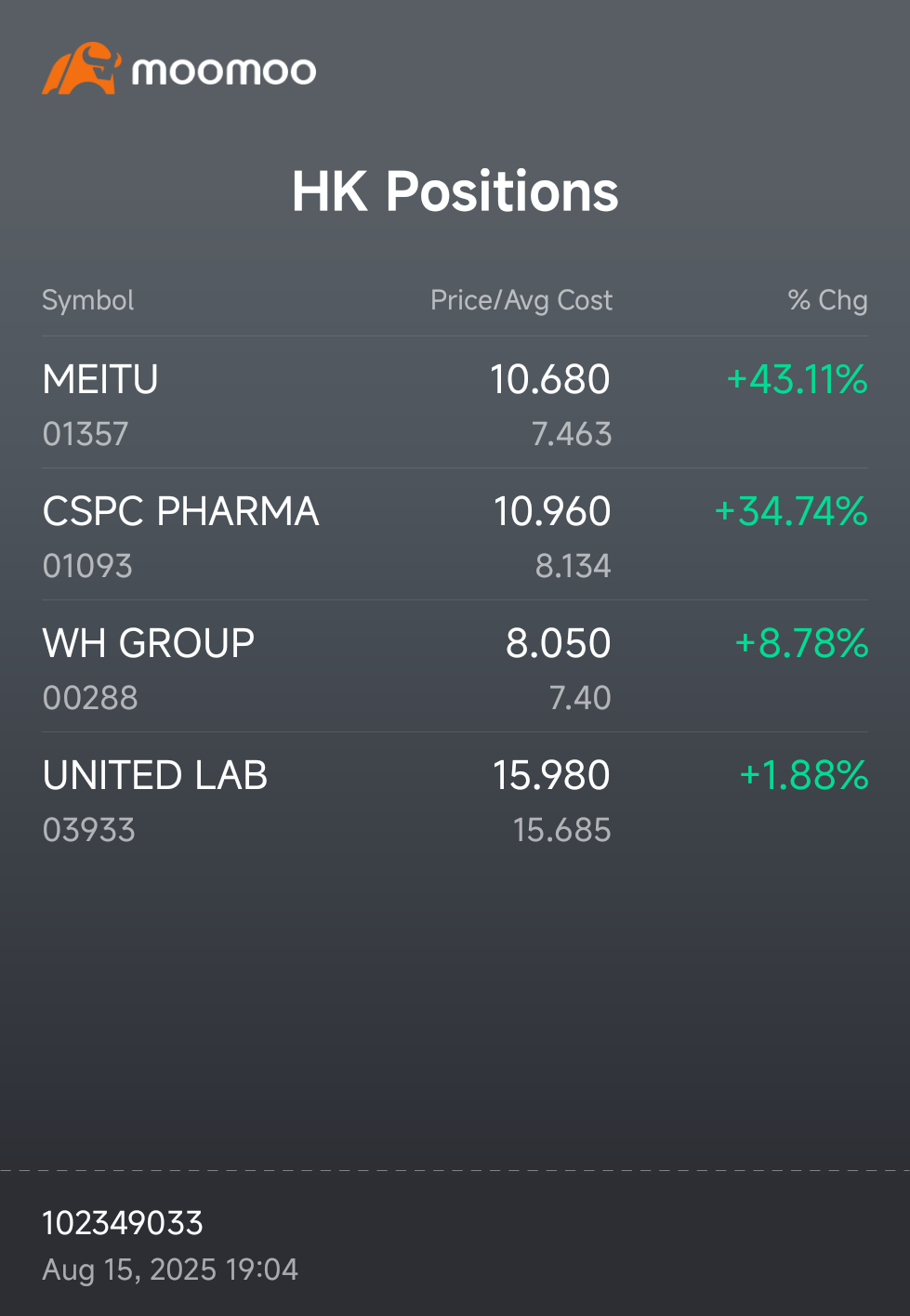Open the CSPC PHARMA position row
Viewport: 910px width, 1316px height.
(x=455, y=534)
